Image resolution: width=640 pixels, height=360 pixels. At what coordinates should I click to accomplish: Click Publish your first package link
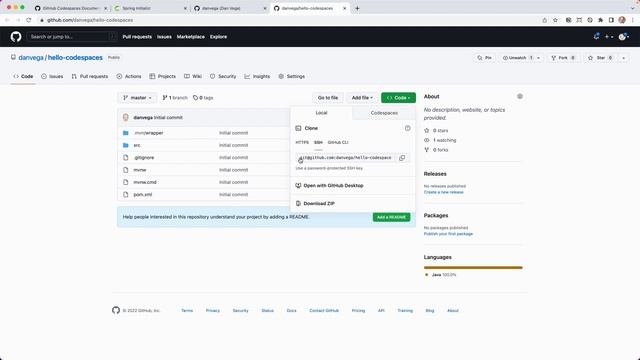tap(448, 234)
